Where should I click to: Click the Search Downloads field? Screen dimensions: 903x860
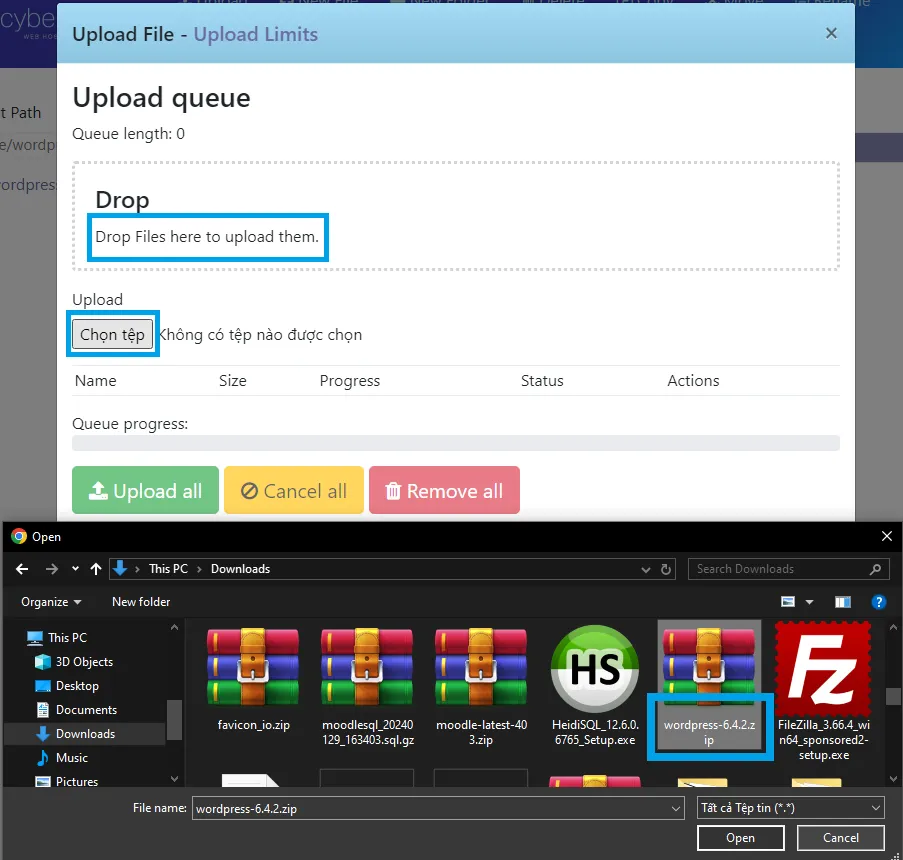tap(777, 569)
